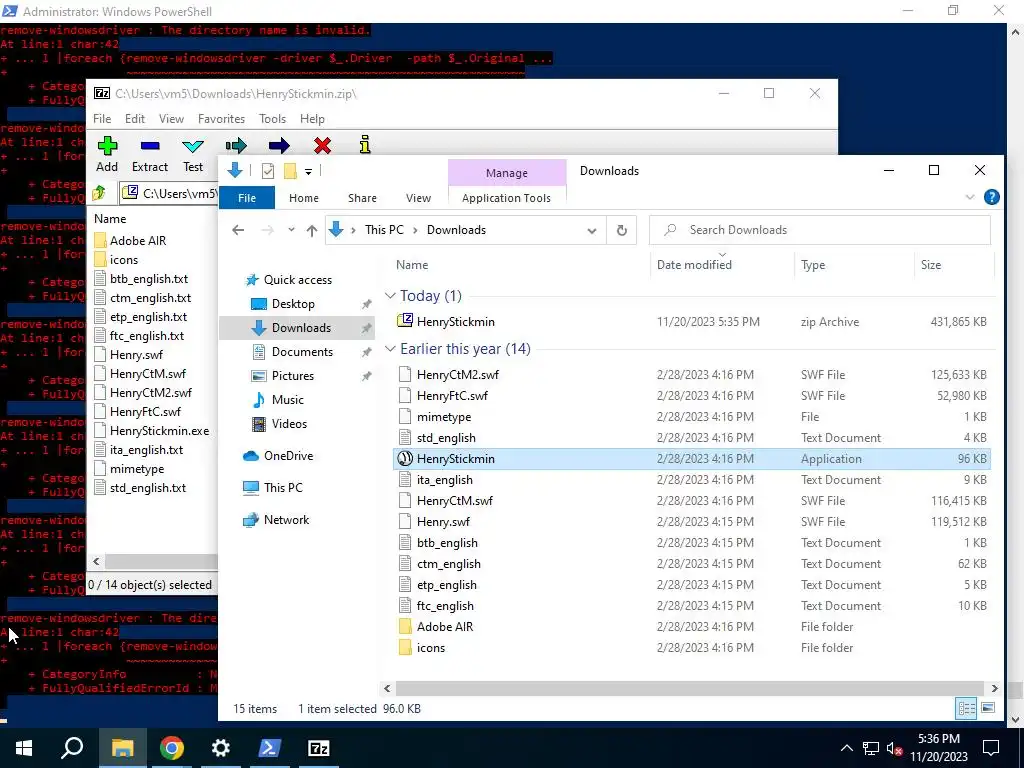Click the Manage contextual tab

click(507, 173)
